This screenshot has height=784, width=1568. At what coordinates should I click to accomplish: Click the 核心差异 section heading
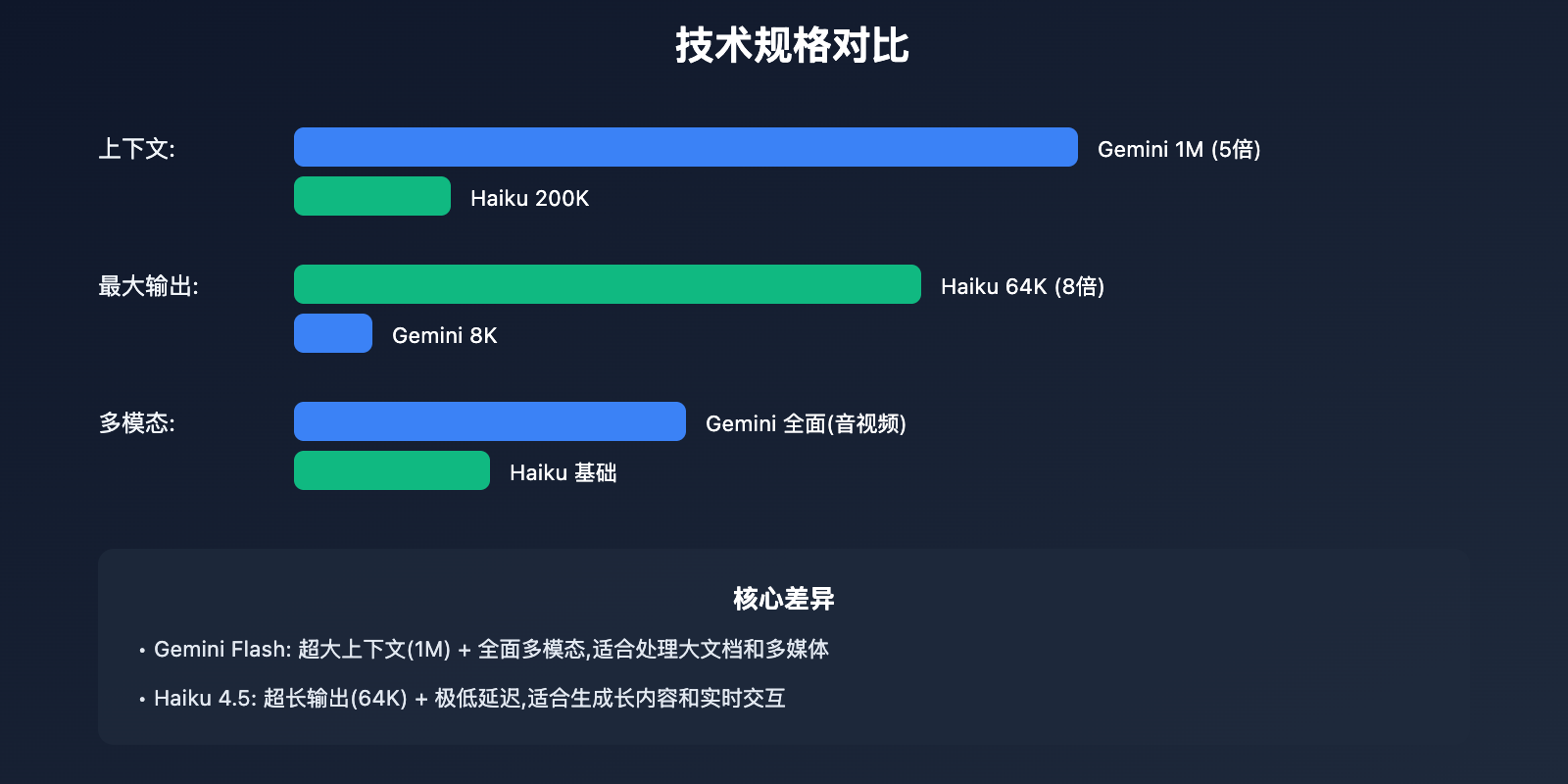[x=783, y=599]
